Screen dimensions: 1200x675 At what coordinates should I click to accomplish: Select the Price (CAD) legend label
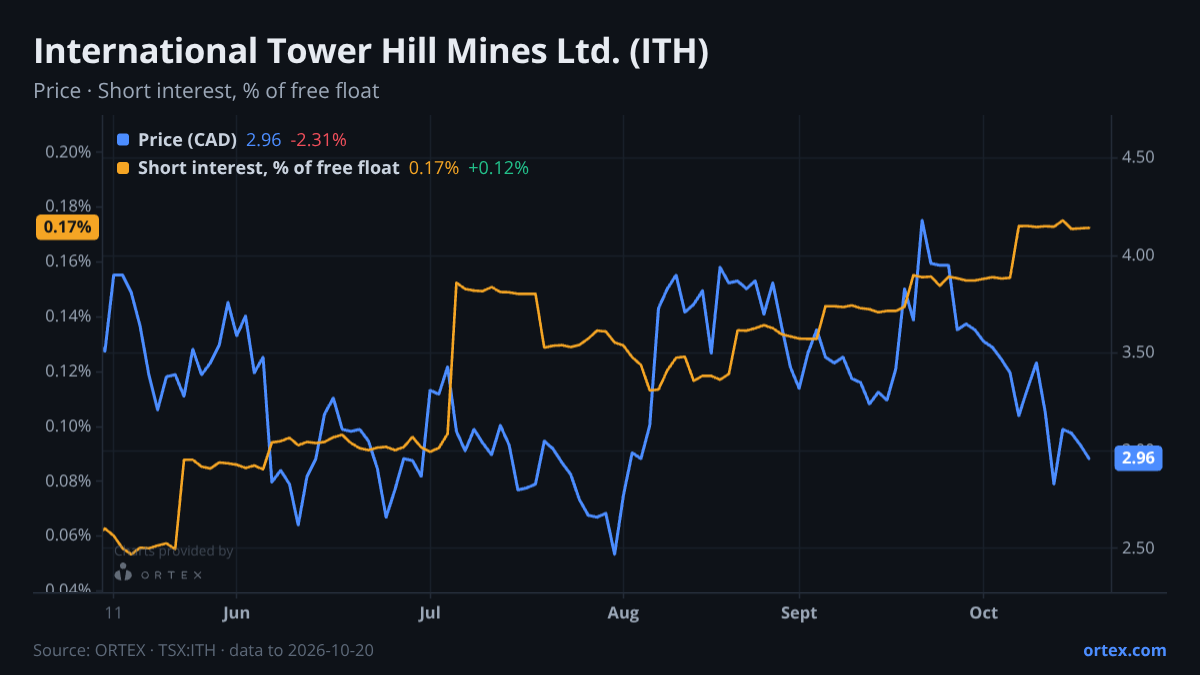[x=187, y=140]
